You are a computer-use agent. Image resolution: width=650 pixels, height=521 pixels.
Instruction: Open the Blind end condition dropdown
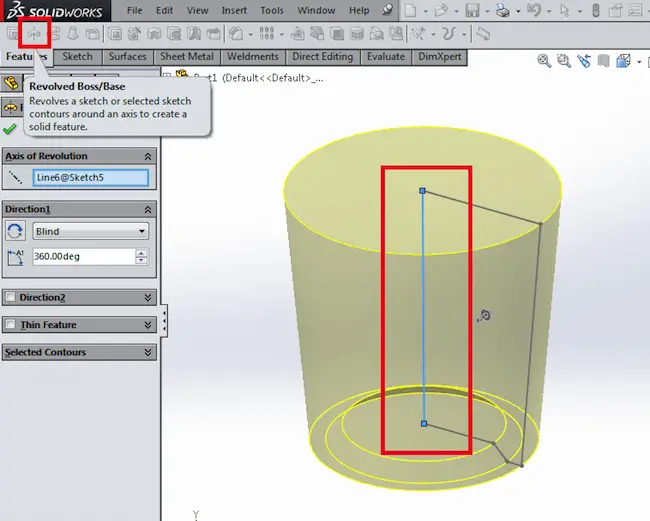pos(142,231)
